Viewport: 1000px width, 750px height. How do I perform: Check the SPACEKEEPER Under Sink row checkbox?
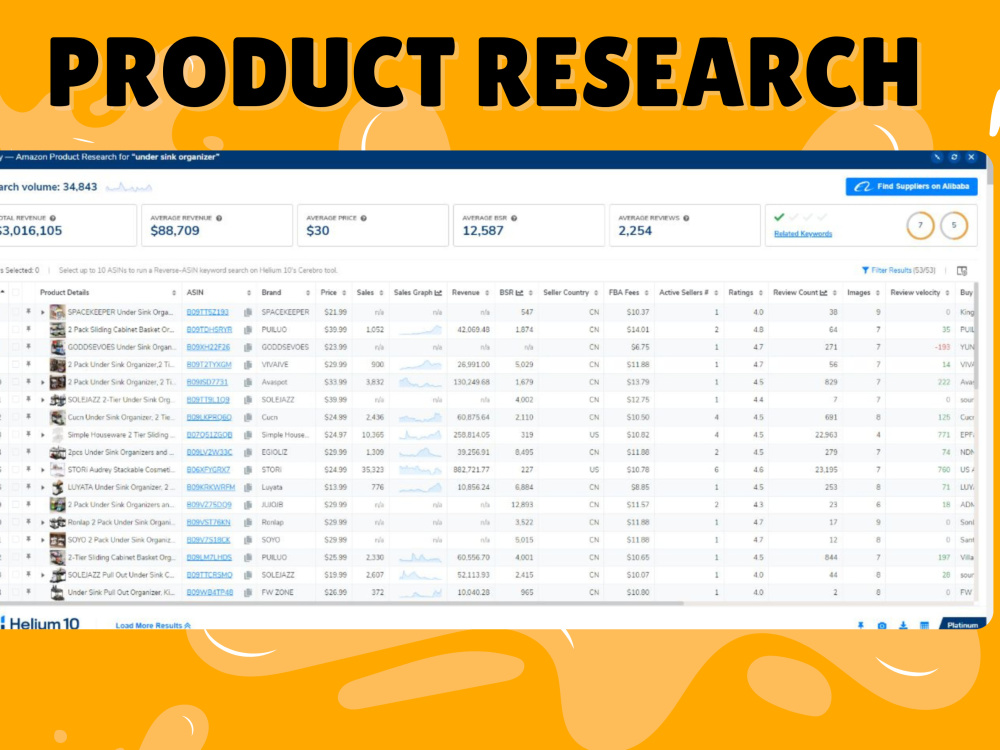[15, 312]
